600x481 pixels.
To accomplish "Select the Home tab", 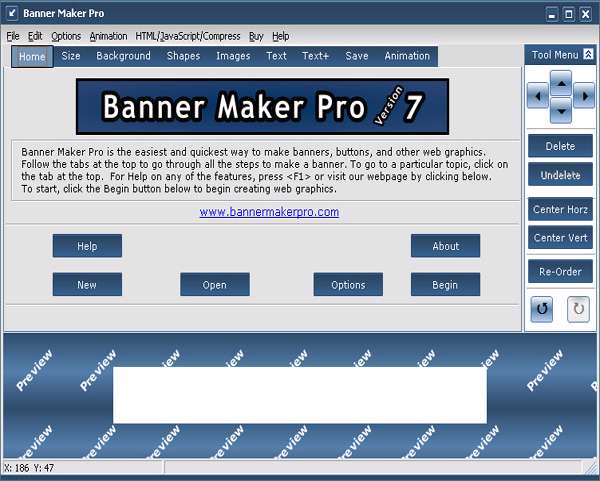I will click(x=32, y=57).
